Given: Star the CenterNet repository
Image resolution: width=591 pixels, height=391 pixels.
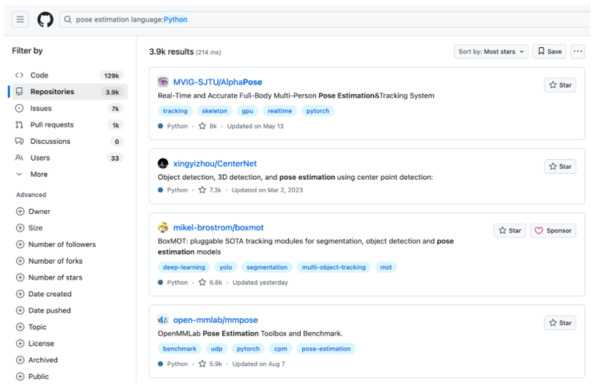Looking at the screenshot, I should coord(560,166).
